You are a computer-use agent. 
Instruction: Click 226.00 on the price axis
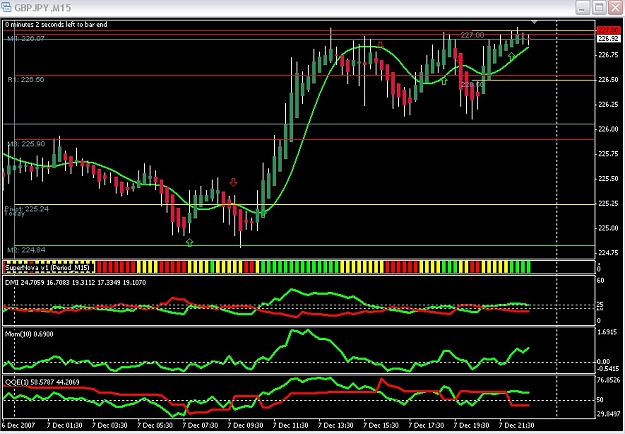[x=608, y=129]
